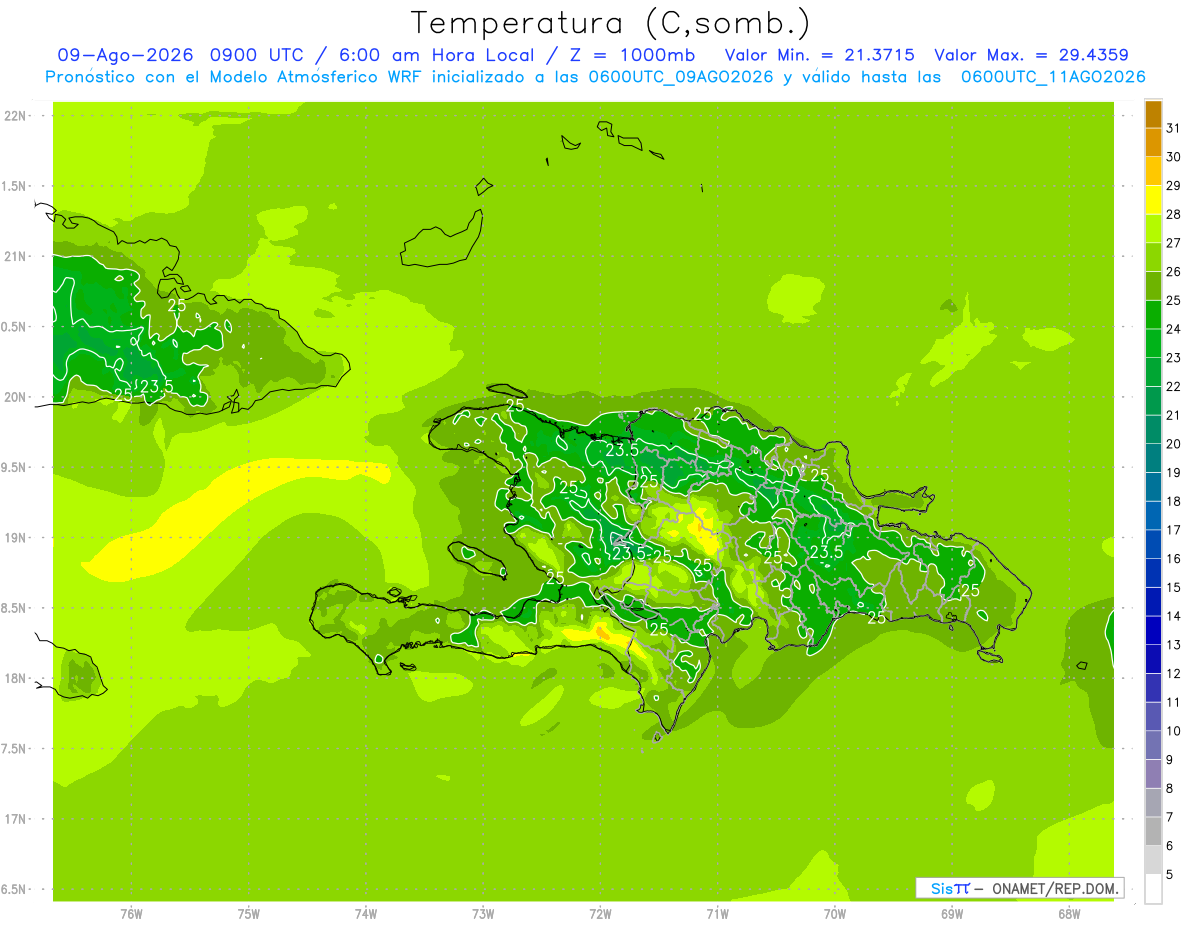The height and width of the screenshot is (927, 1200).
Task: Click the "25" value on the color scale
Action: [1174, 300]
